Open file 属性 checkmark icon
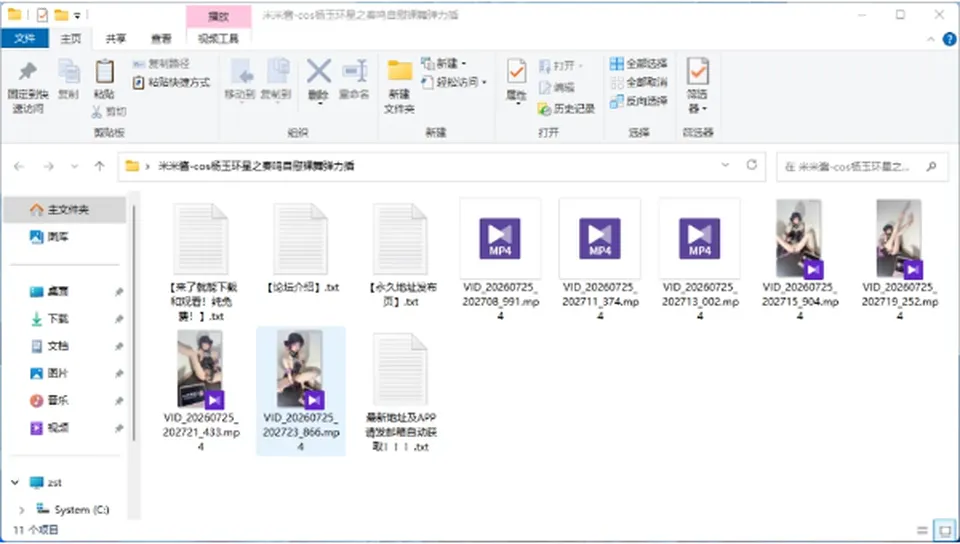The image size is (960, 544). 516,72
